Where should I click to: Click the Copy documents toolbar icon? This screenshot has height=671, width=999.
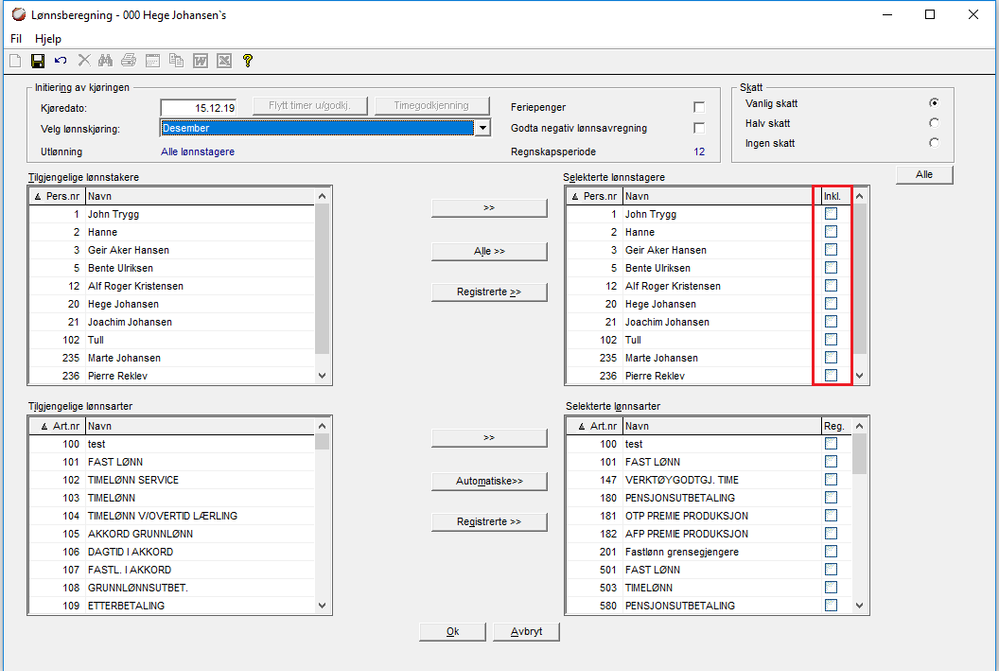[176, 61]
